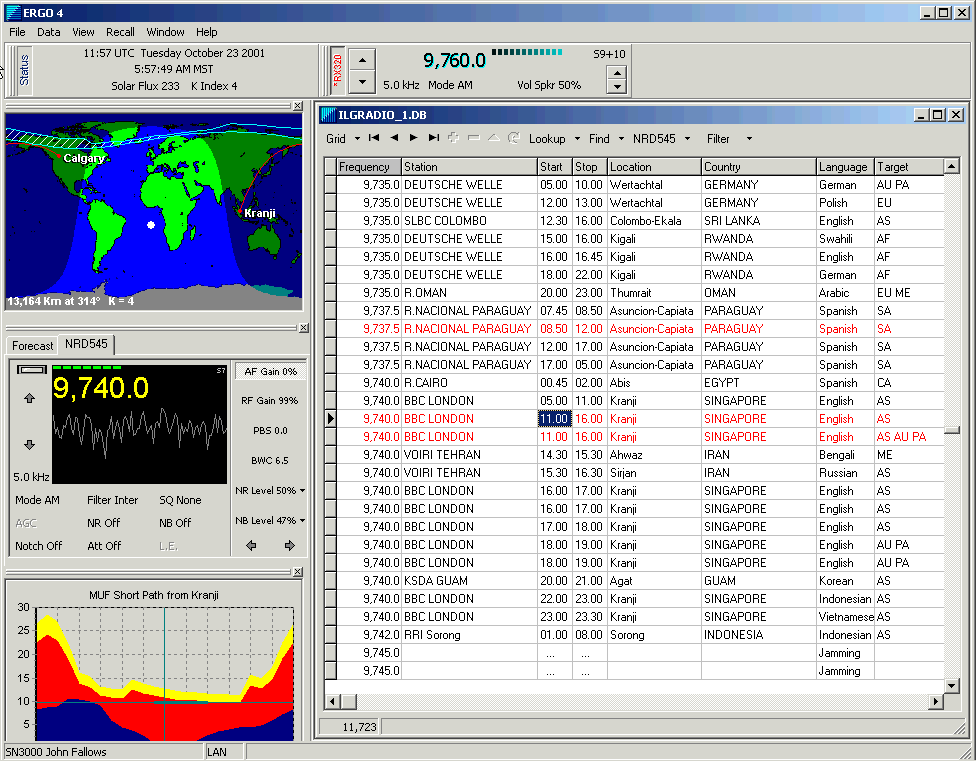The height and width of the screenshot is (762, 976).
Task: Jump to last record in database
Action: coord(434,138)
